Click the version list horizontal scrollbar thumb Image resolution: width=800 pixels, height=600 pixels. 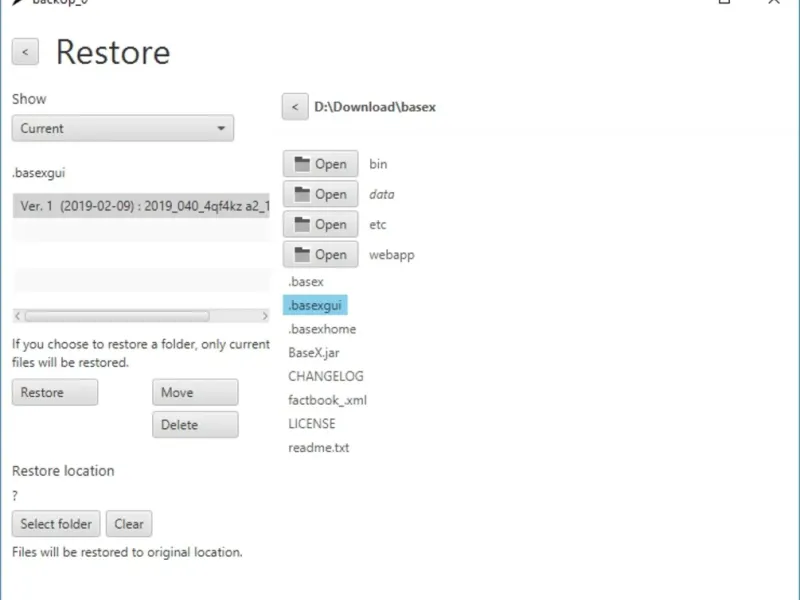(117, 316)
